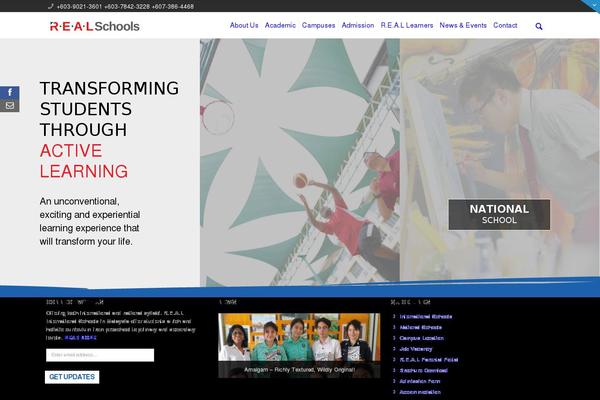Image resolution: width=600 pixels, height=400 pixels.
Task: Open the Amalgam news thumbnail
Action: tap(299, 345)
